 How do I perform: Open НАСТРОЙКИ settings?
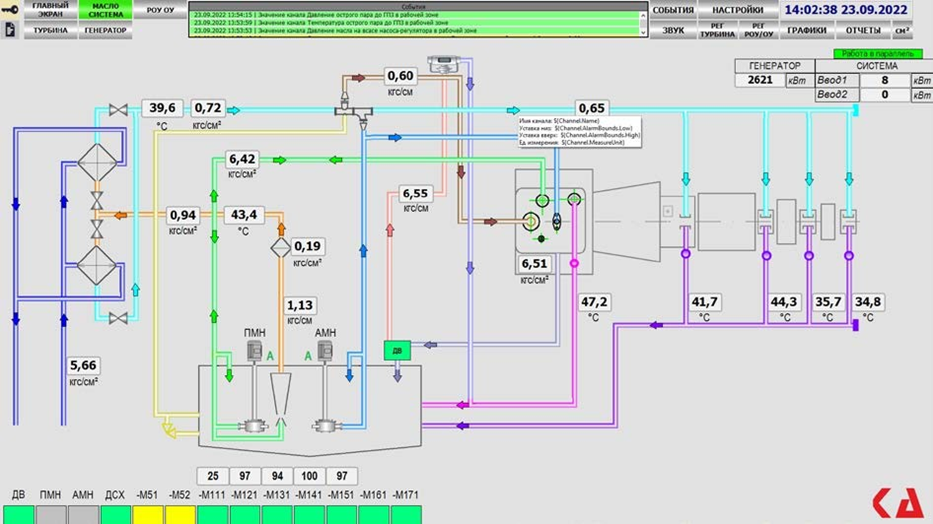pos(738,10)
